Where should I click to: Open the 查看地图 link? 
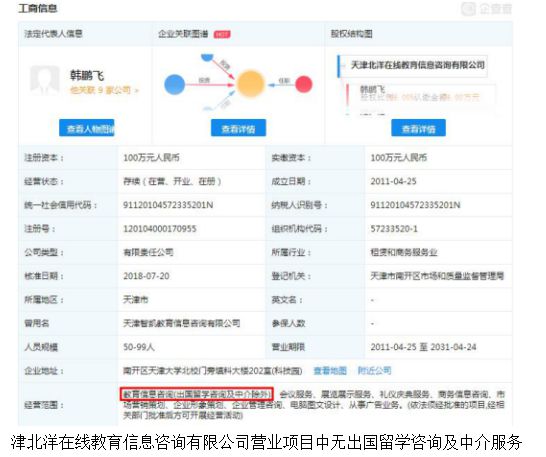(x=330, y=371)
